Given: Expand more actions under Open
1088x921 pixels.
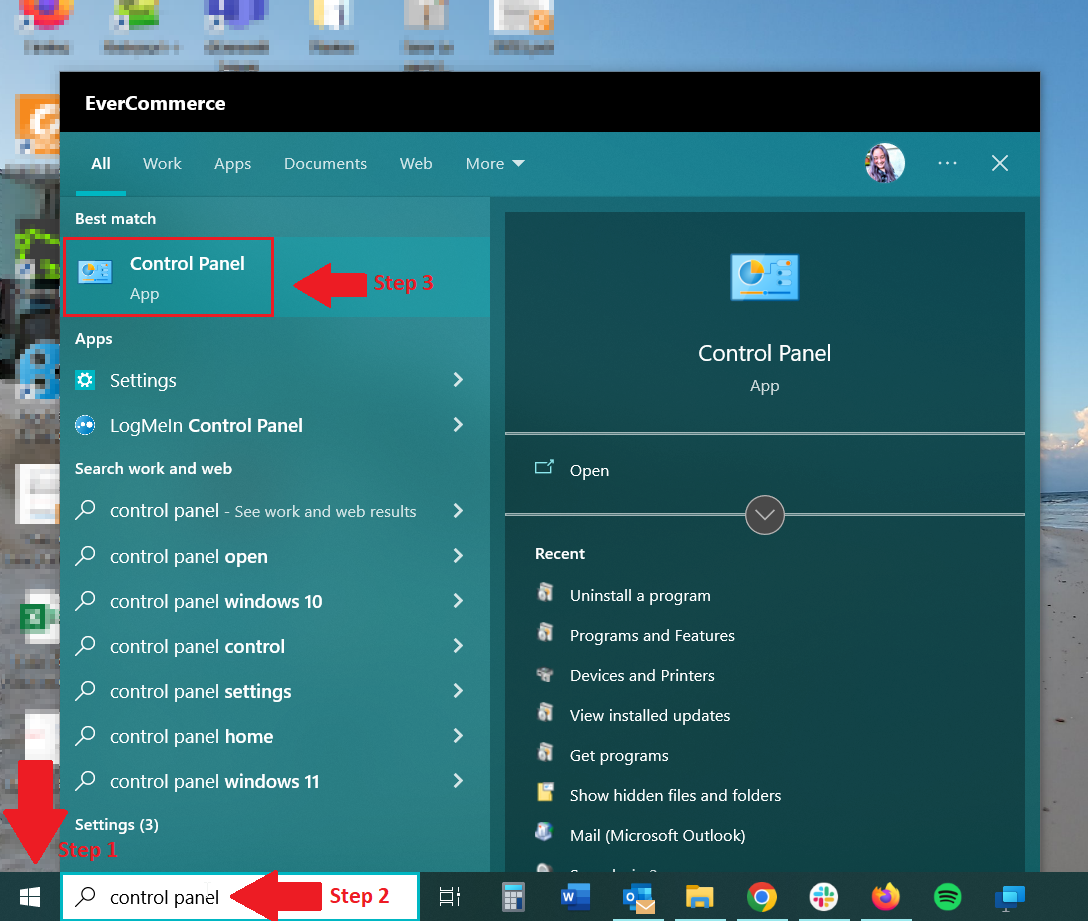Looking at the screenshot, I should (765, 515).
